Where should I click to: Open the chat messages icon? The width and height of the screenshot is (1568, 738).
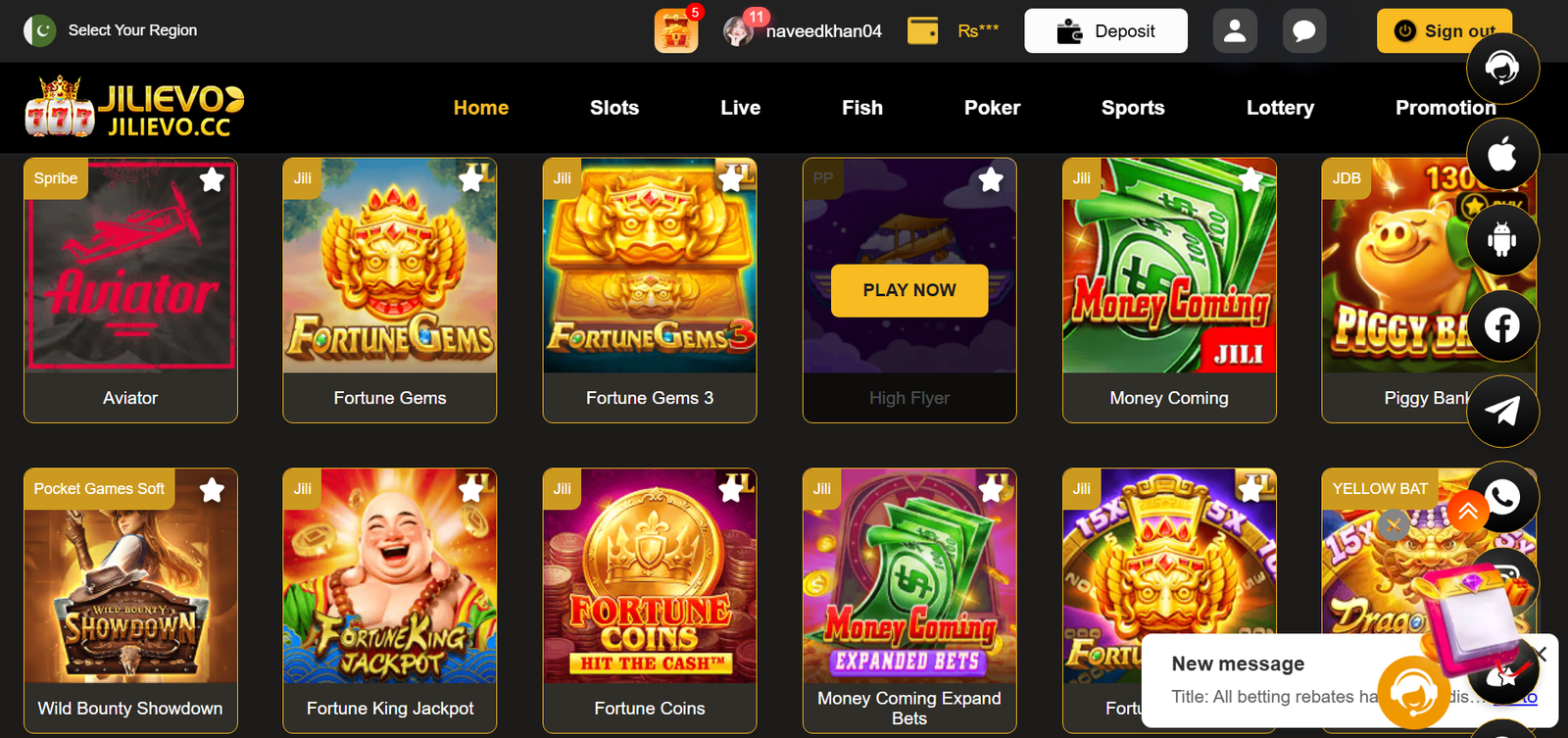1304,30
